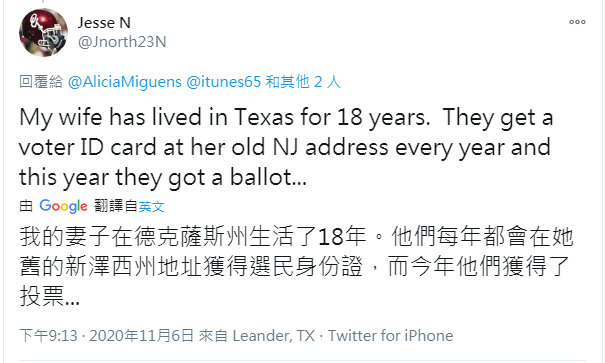This screenshot has width=605, height=363.
Task: Open the Jesse N display name
Action: tap(104, 23)
